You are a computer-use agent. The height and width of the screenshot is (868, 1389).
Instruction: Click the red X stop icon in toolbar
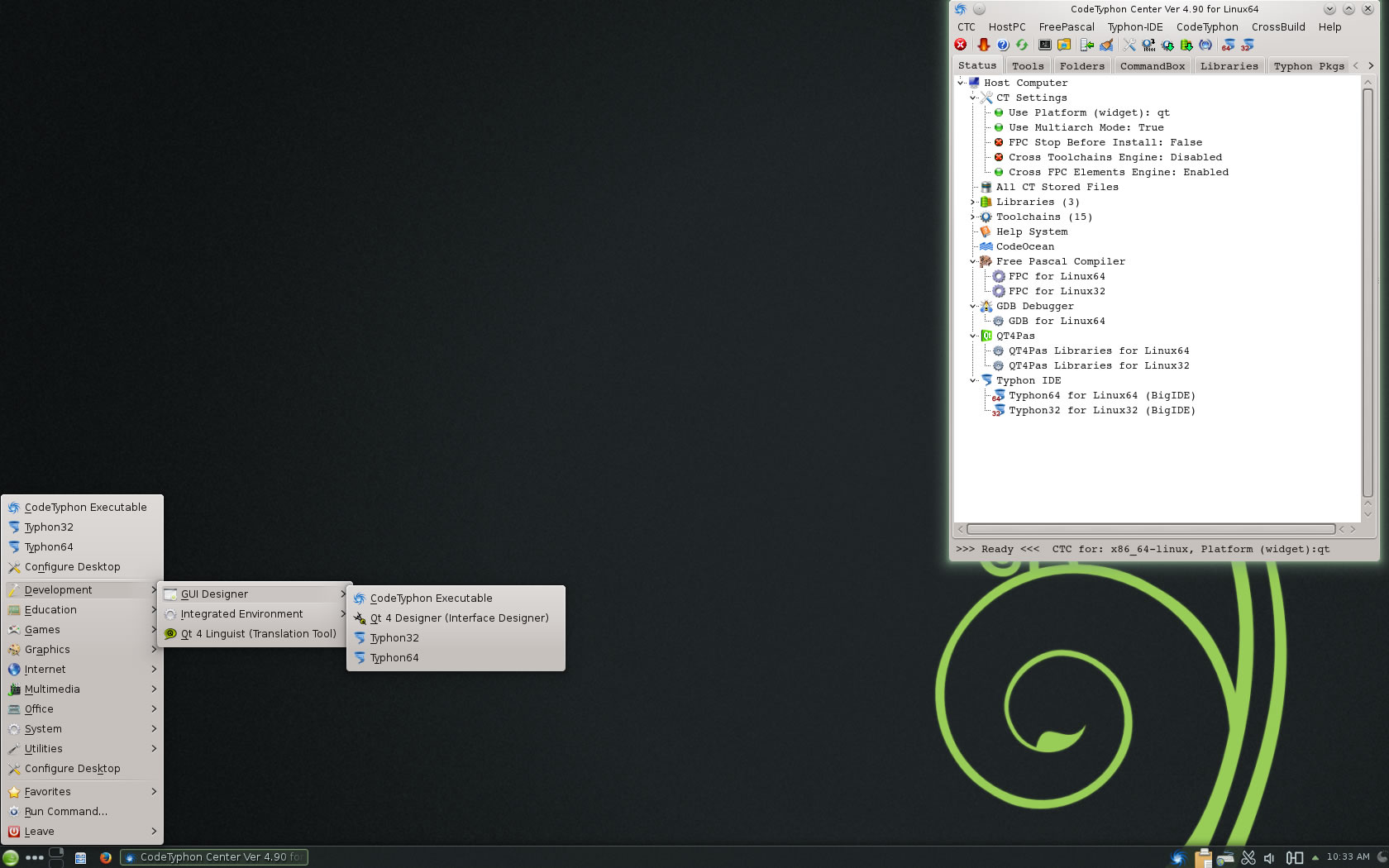coord(960,45)
